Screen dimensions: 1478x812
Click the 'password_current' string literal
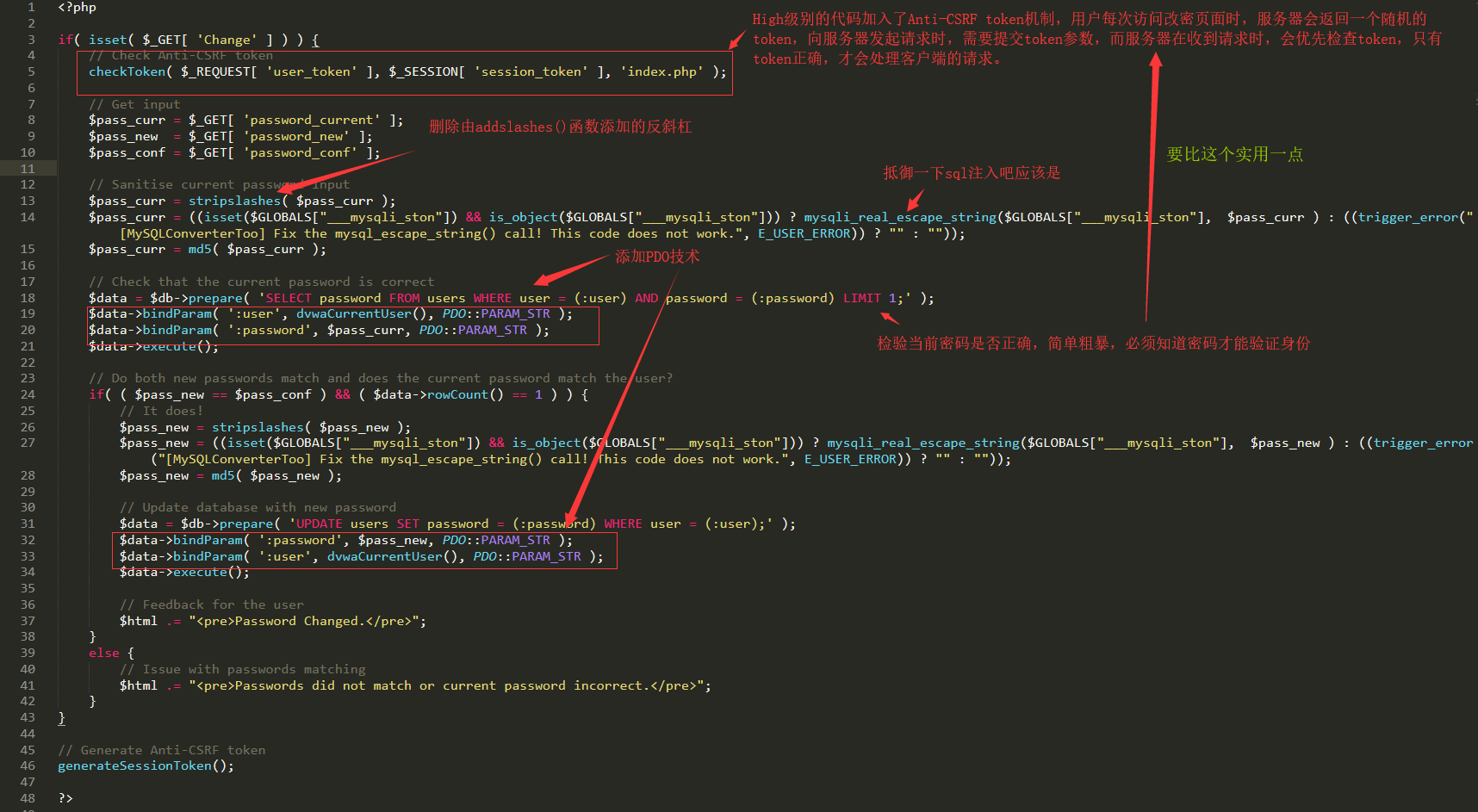tap(312, 120)
